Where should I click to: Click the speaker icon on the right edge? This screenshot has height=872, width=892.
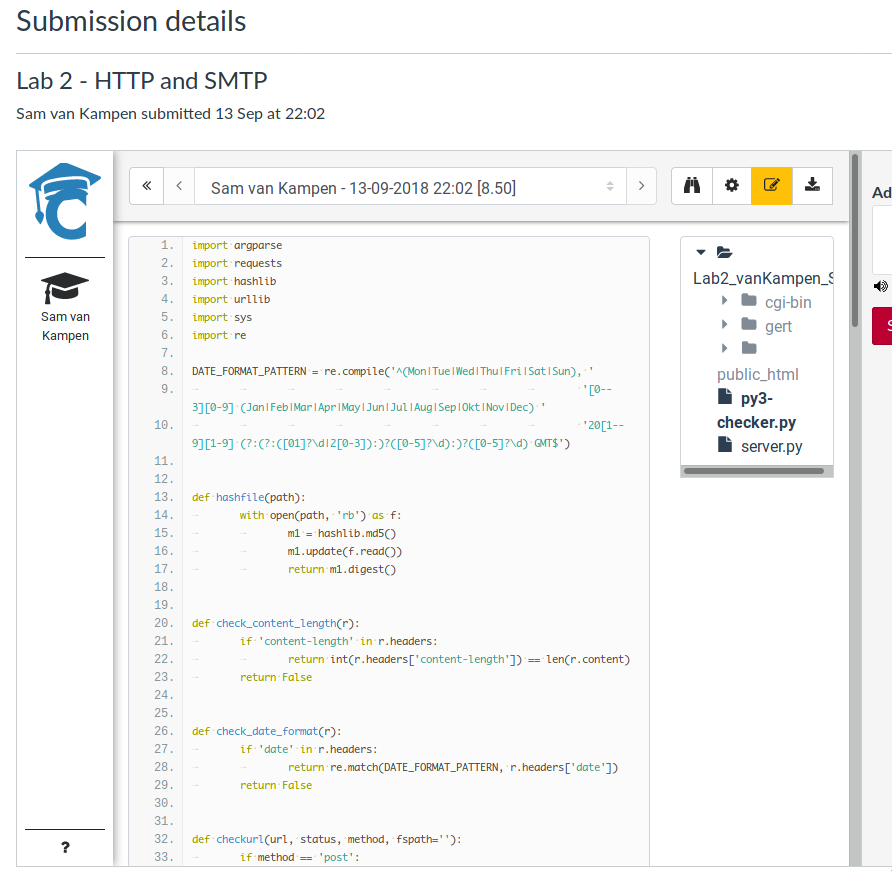(x=880, y=286)
